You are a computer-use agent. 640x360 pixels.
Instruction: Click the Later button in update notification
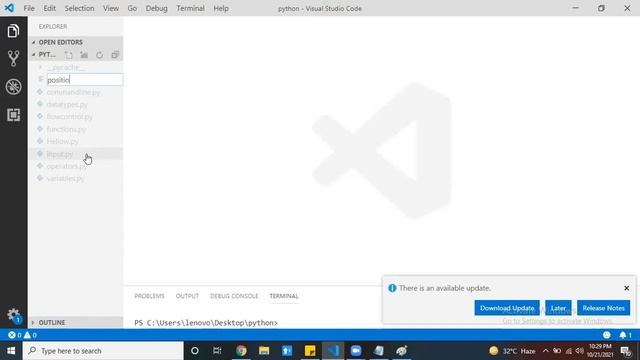pyautogui.click(x=558, y=308)
